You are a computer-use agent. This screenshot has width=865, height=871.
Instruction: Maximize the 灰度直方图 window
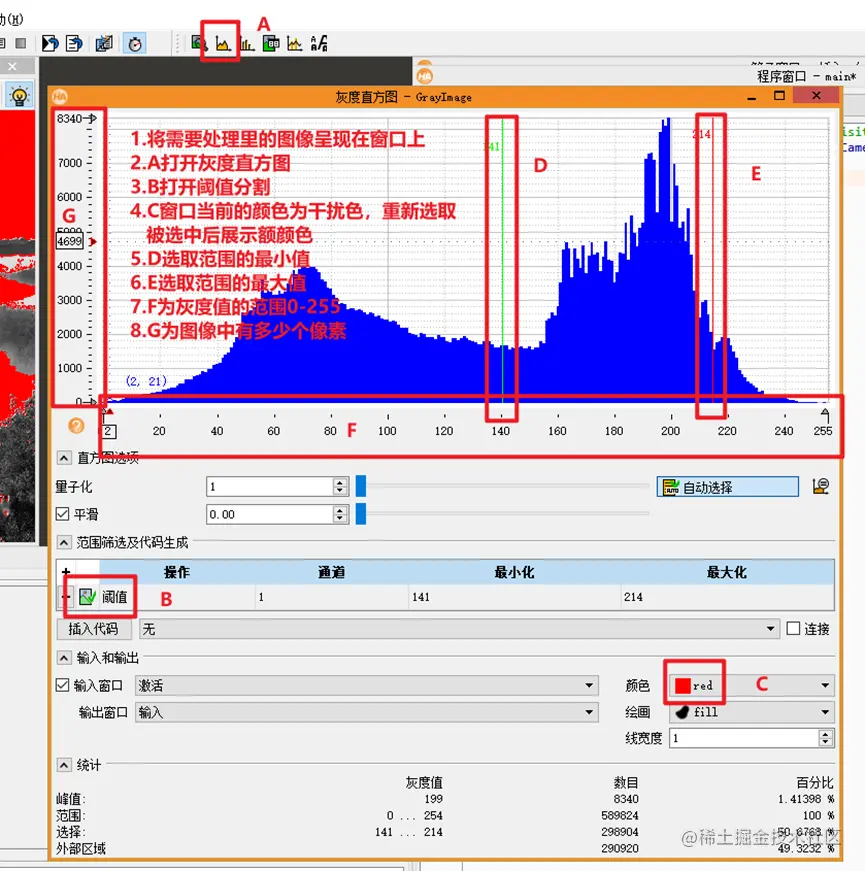pos(779,96)
